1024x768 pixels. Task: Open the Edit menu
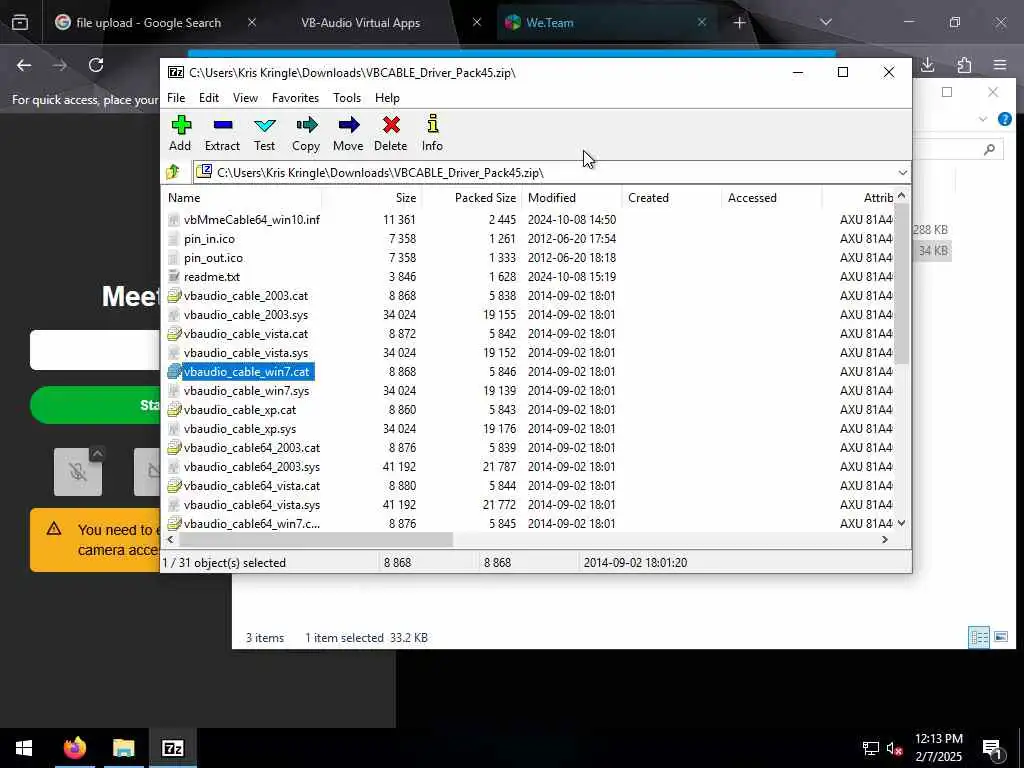[x=209, y=98]
